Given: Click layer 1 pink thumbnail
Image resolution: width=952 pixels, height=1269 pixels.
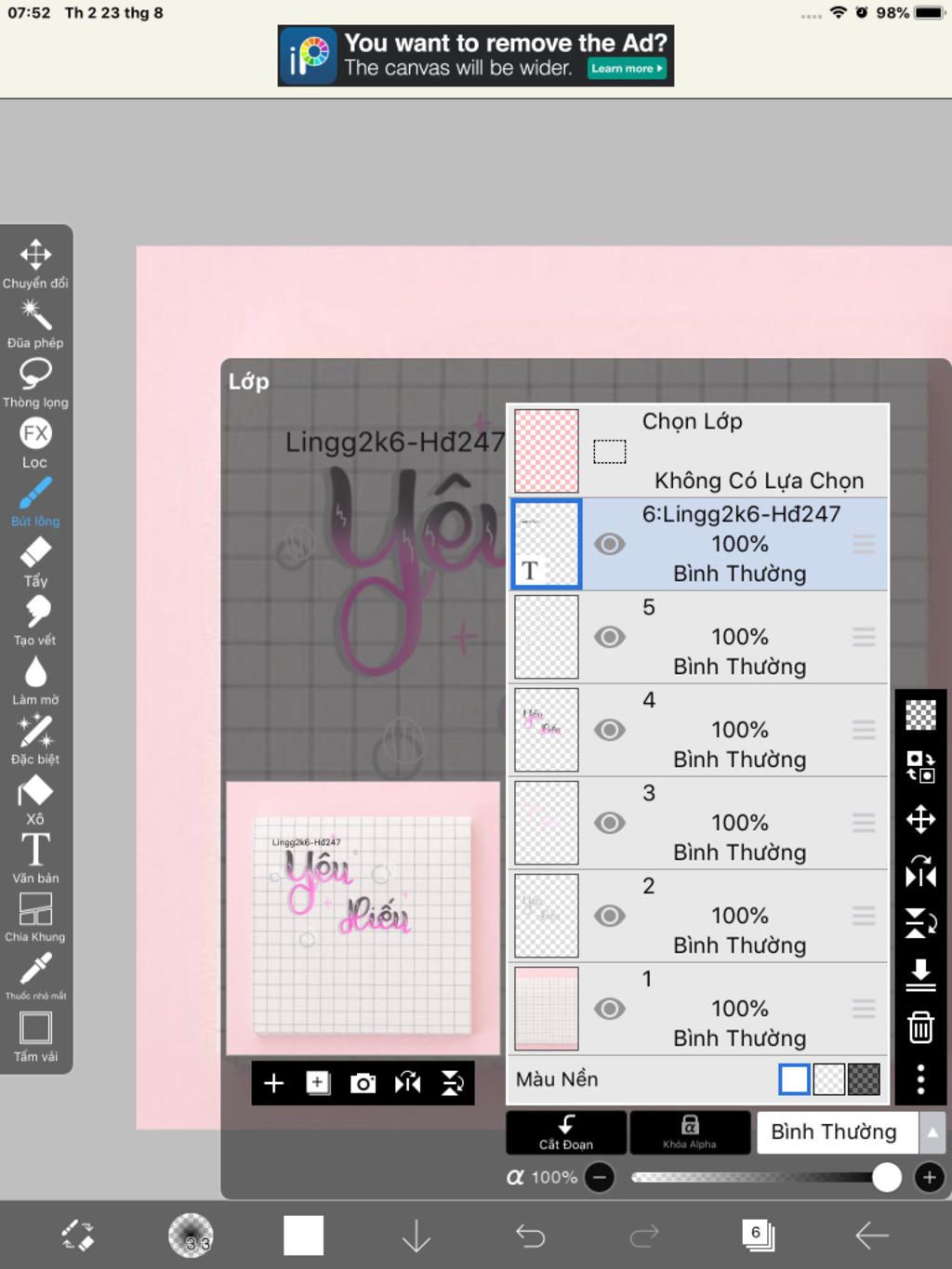Looking at the screenshot, I should (x=547, y=1009).
